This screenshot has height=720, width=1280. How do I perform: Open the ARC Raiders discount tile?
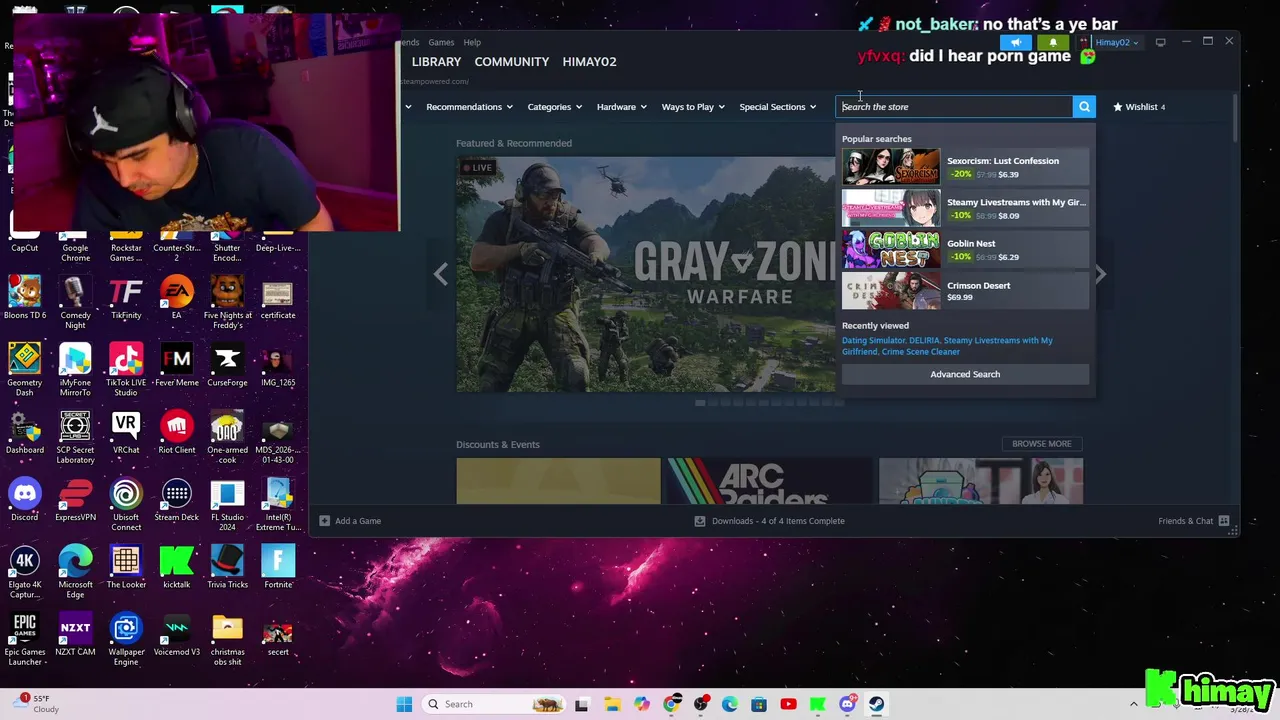(769, 481)
